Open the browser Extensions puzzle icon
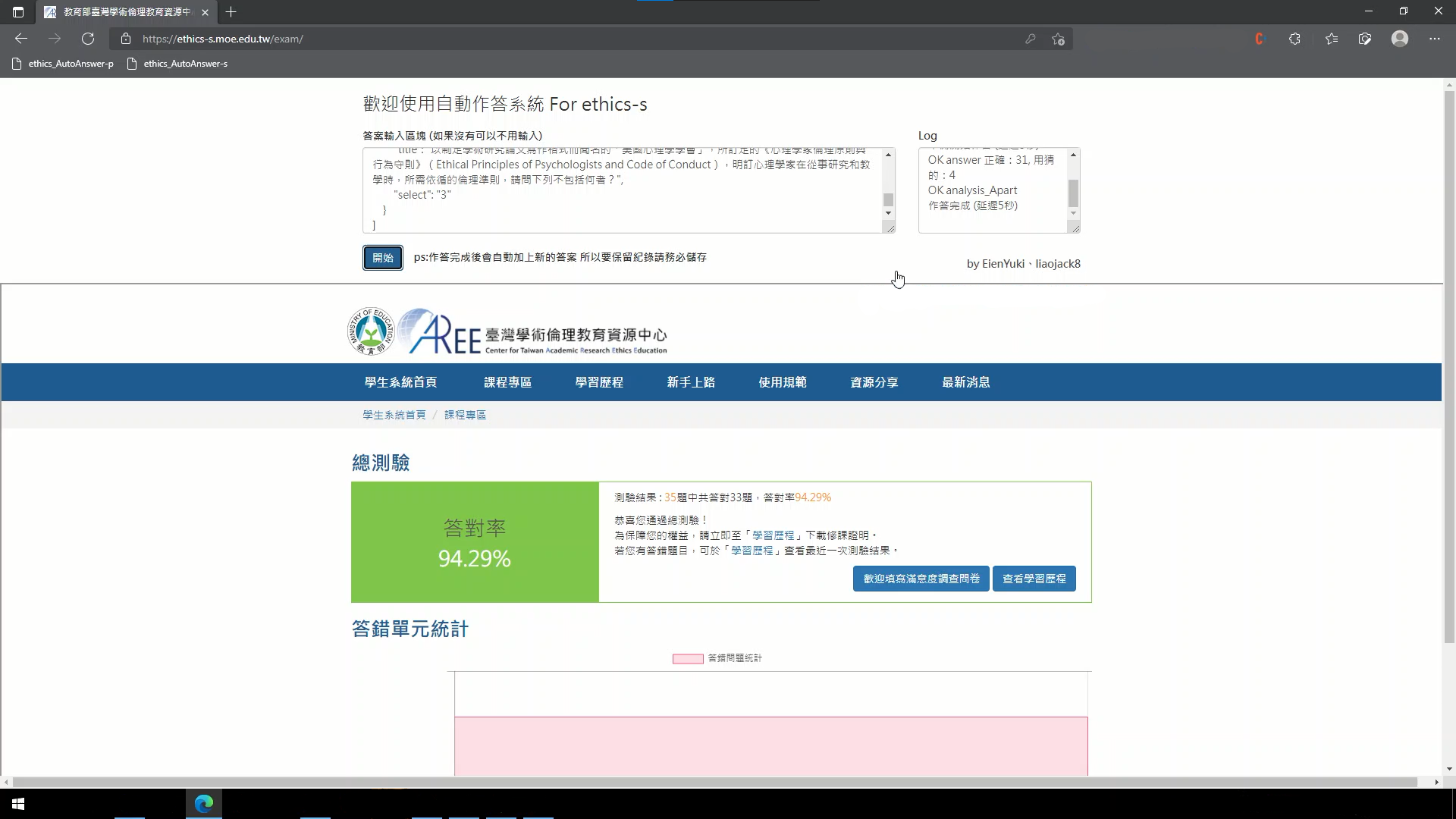 [x=1295, y=39]
